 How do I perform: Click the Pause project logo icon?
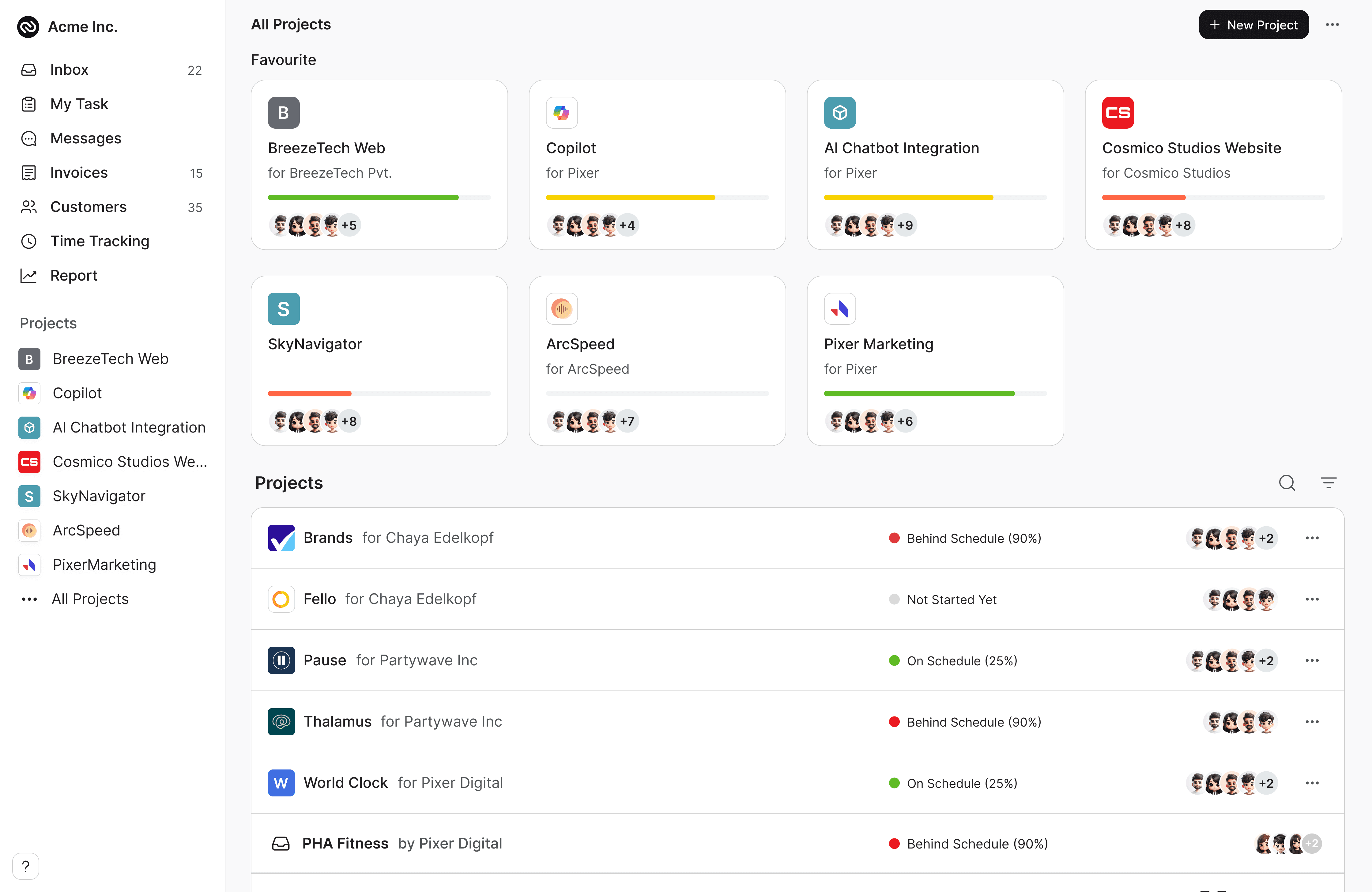tap(281, 660)
